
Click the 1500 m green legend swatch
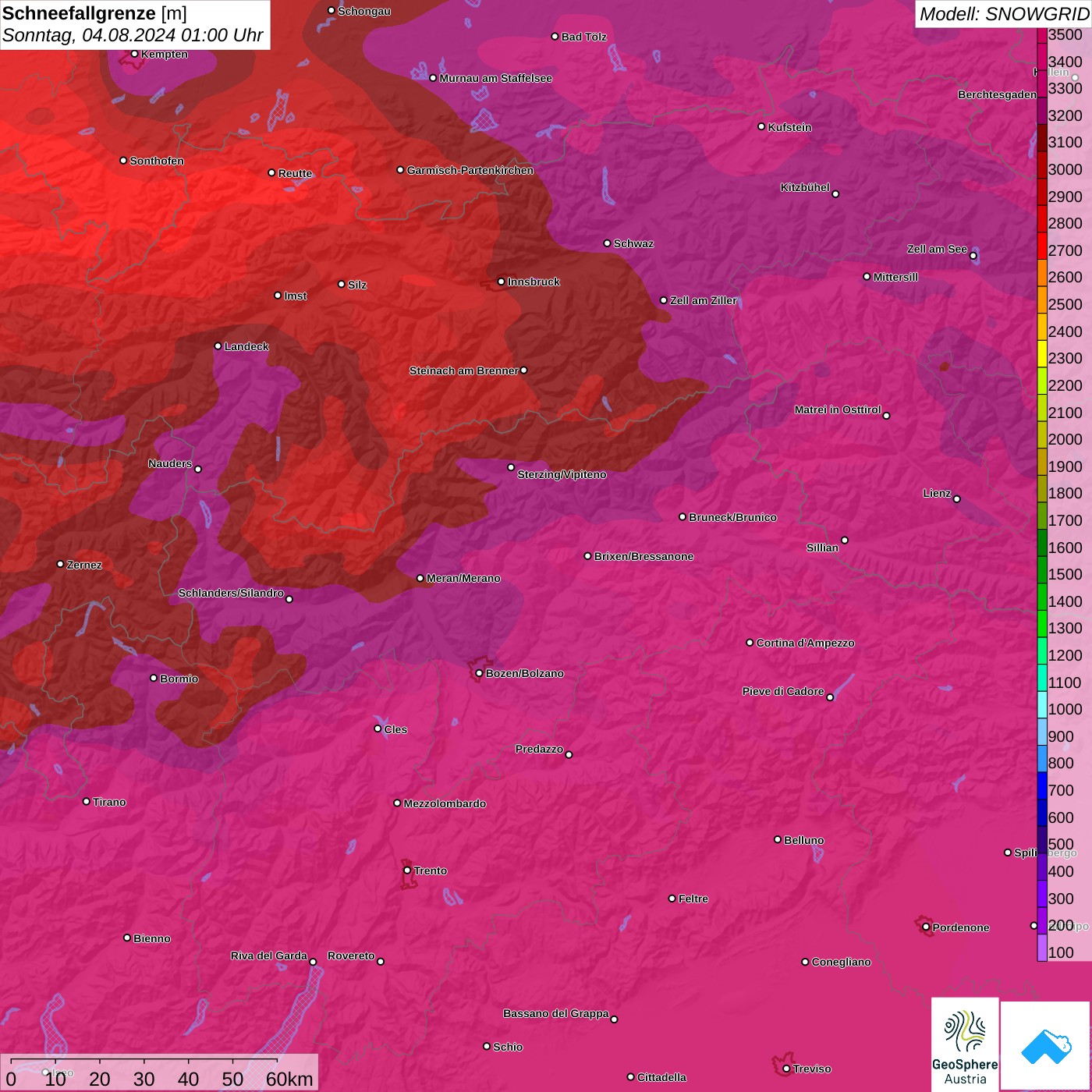pyautogui.click(x=1042, y=569)
